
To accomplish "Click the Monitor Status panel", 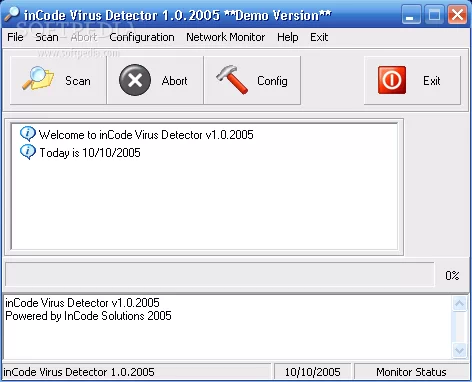I will 411,372.
